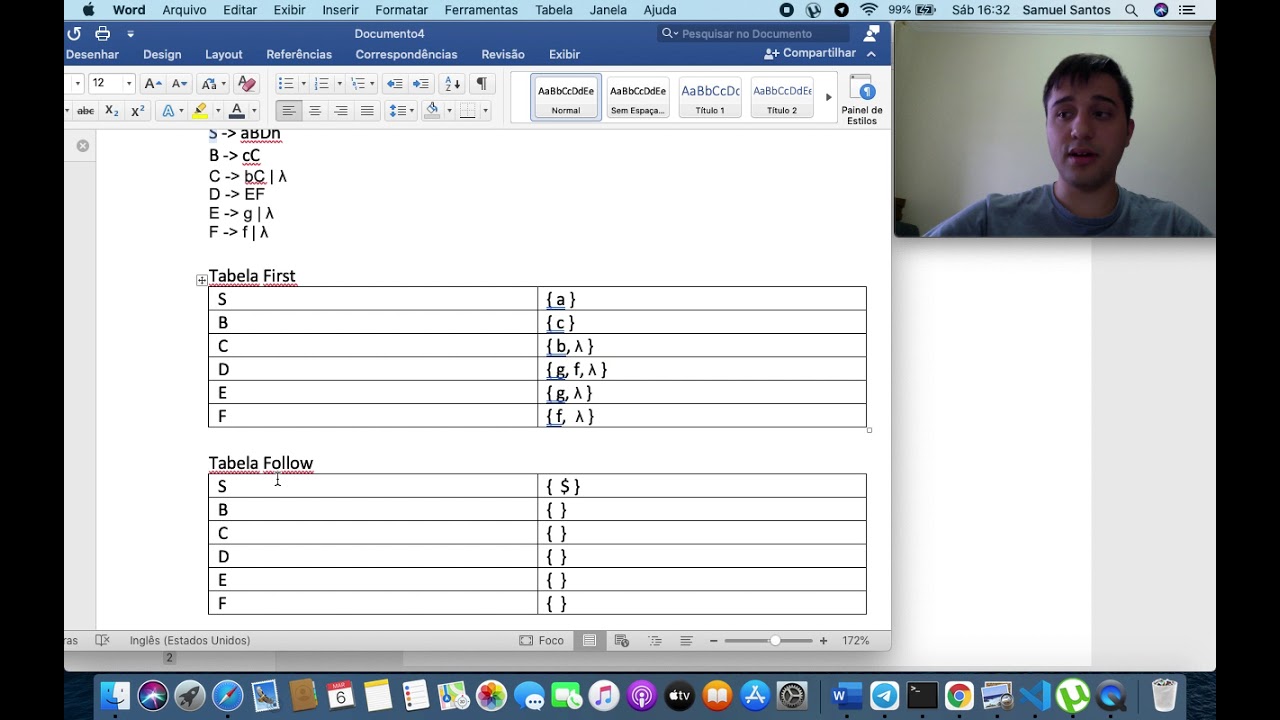Open the Tabela menu in the menu bar
Viewport: 1280px width, 720px height.
point(554,10)
